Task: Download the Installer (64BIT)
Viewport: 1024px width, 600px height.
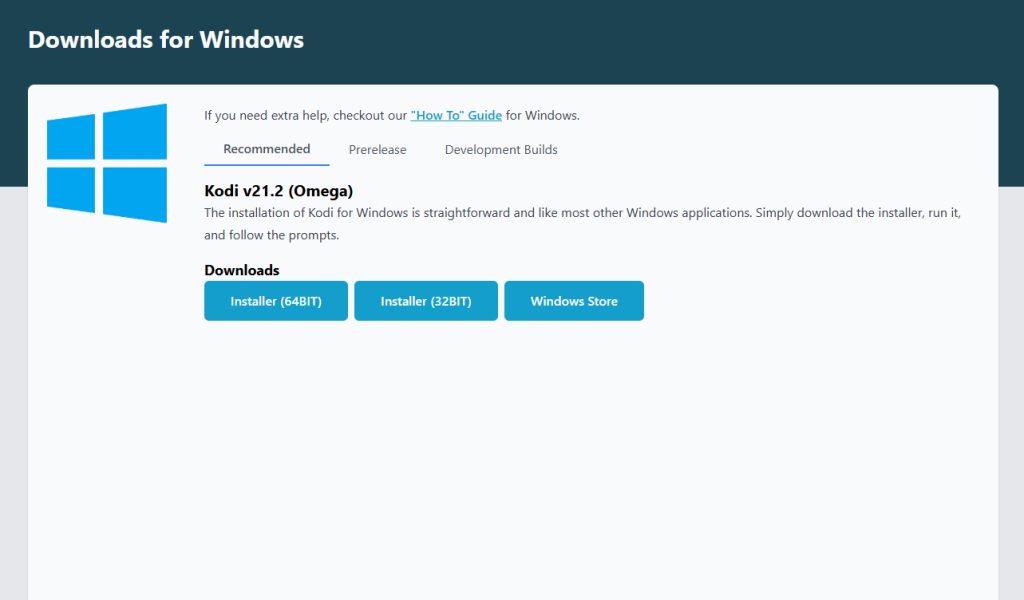Action: tap(276, 301)
